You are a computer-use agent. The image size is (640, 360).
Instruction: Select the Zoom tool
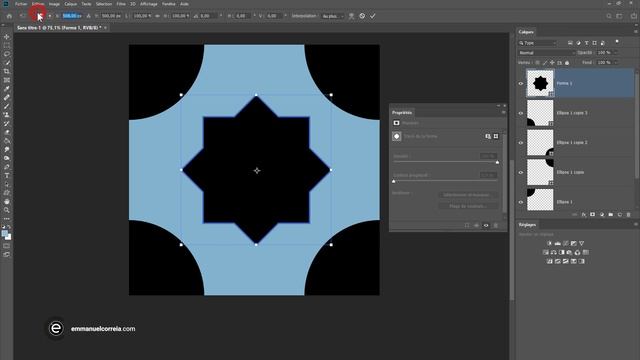point(7,210)
